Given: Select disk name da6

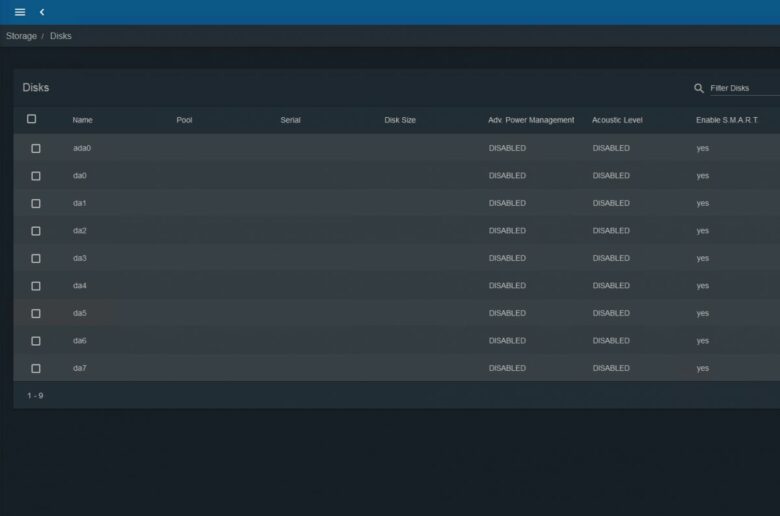Looking at the screenshot, I should click(x=80, y=340).
